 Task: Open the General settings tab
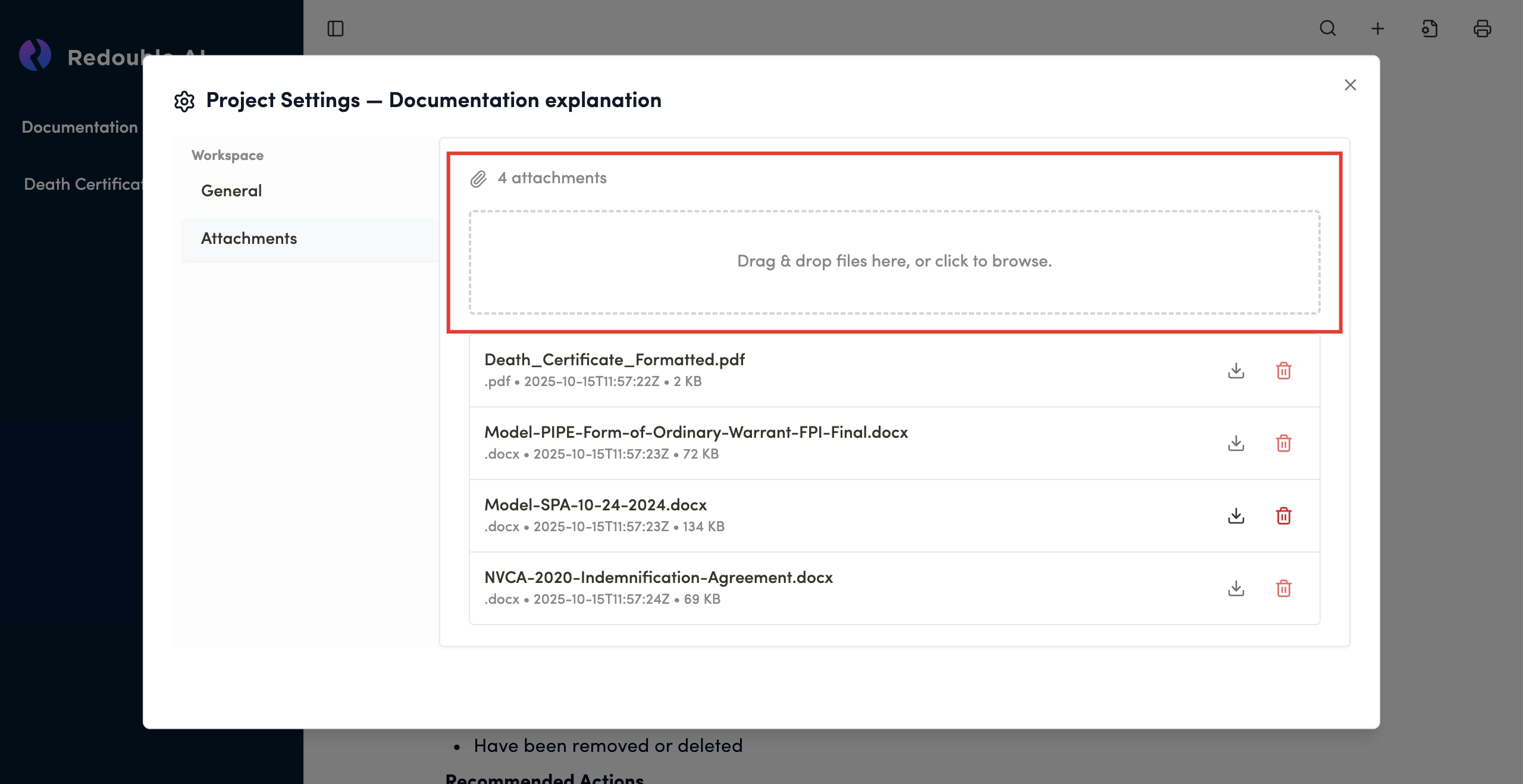[231, 191]
